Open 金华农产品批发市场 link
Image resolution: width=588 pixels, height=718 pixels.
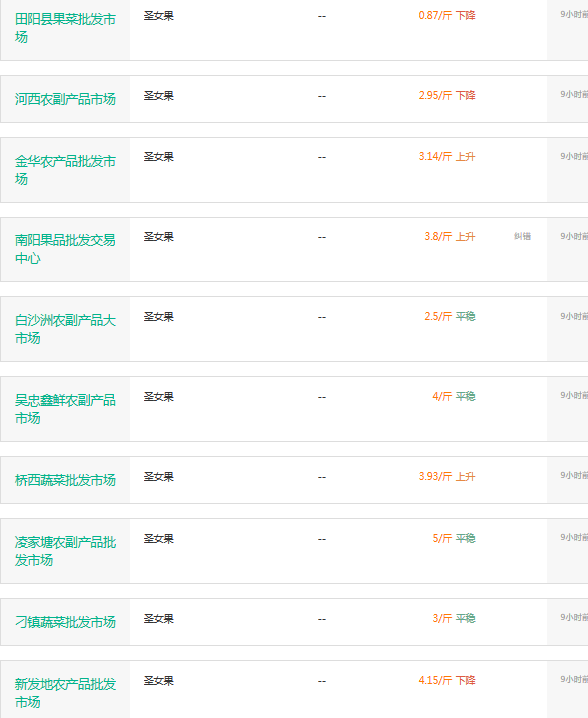point(65,170)
